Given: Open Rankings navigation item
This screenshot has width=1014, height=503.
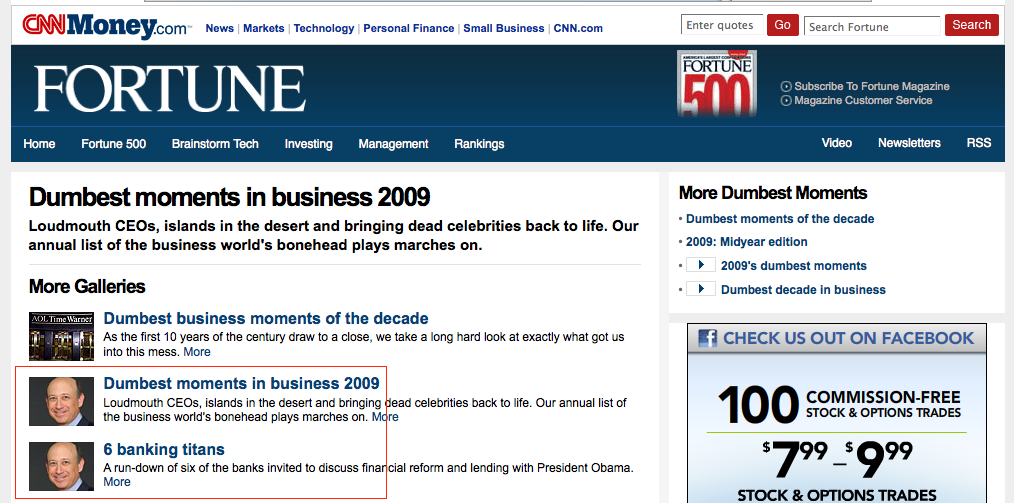Looking at the screenshot, I should tap(479, 144).
